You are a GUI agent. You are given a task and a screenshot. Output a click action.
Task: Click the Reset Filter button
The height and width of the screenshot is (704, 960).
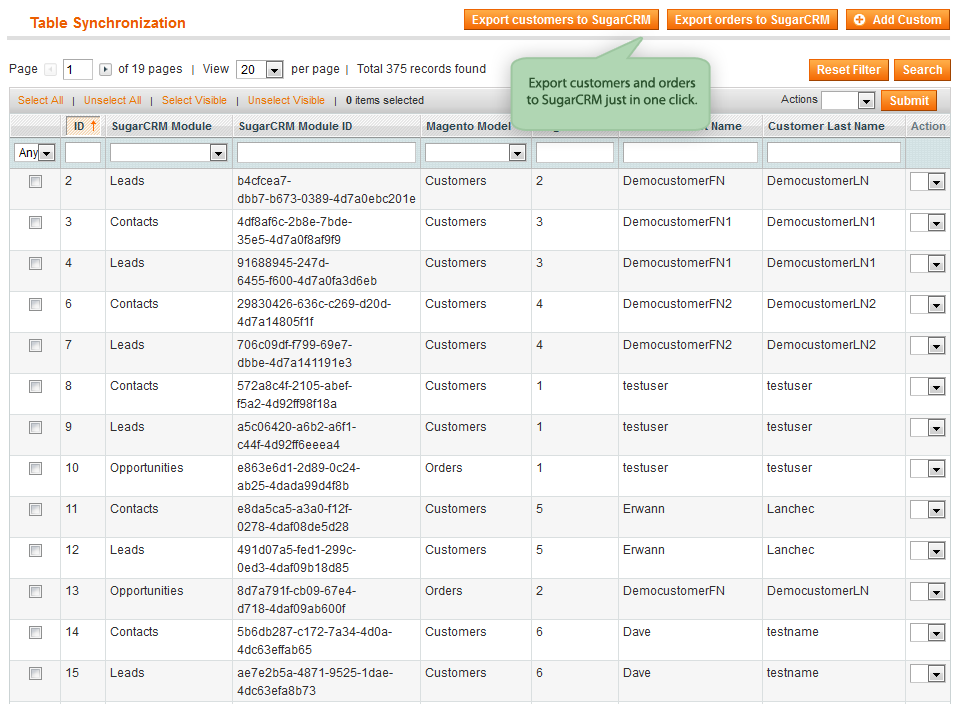tap(849, 70)
